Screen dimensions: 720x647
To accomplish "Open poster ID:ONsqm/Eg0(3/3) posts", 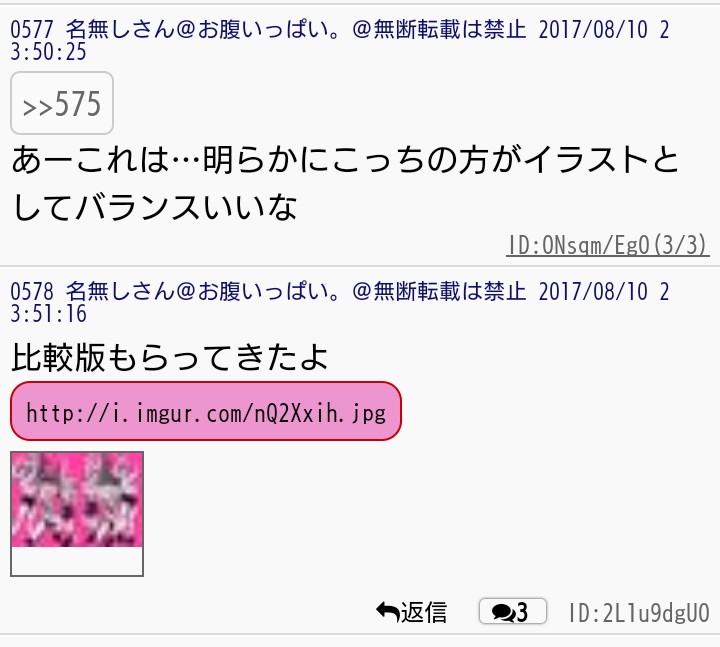I will (608, 245).
